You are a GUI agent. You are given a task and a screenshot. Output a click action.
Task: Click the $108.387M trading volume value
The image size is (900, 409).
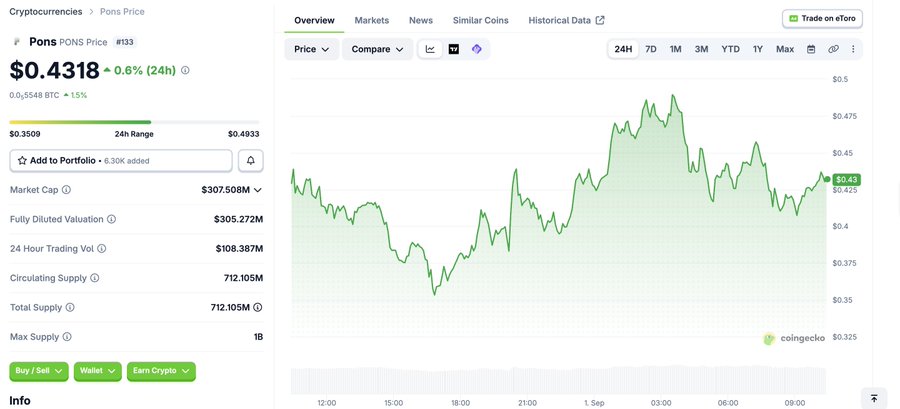(239, 248)
